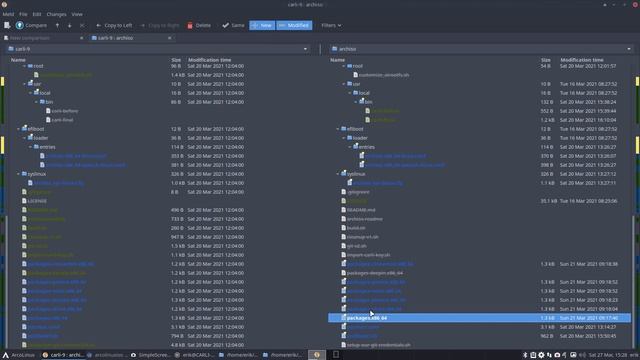Close the carli-9 : archiso tab

pyautogui.click(x=169, y=38)
